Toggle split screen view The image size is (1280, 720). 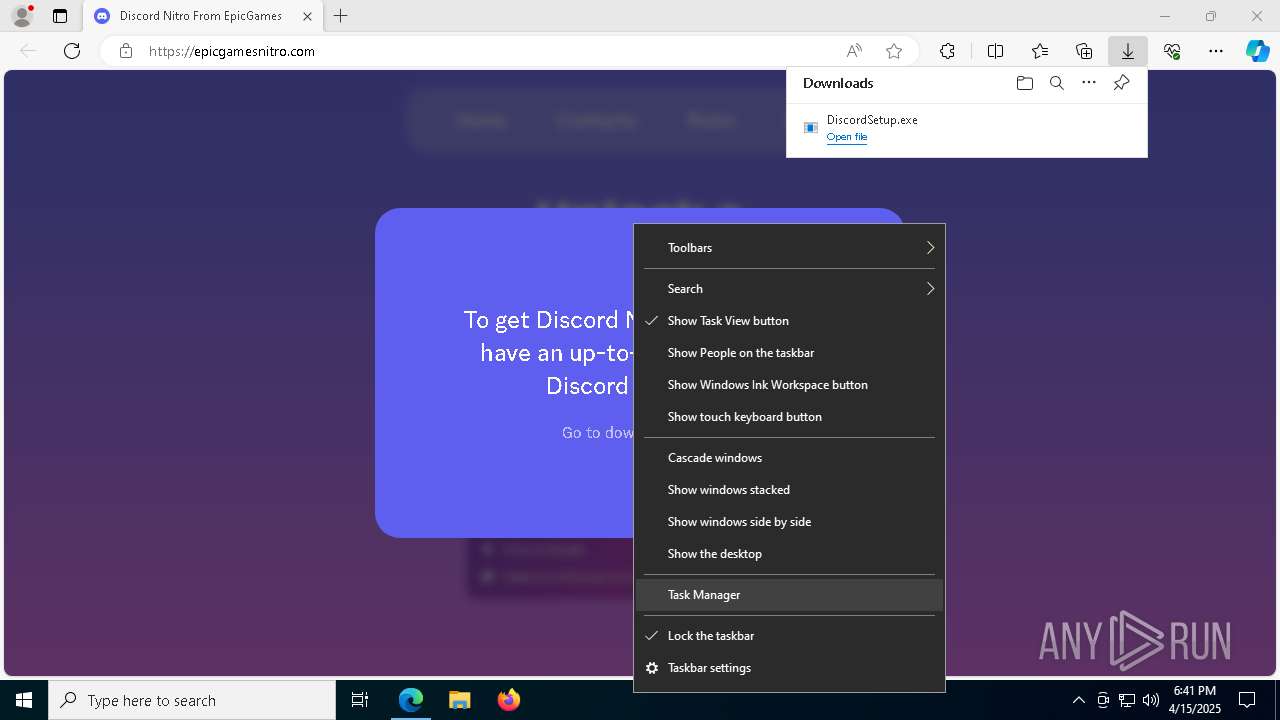point(995,51)
